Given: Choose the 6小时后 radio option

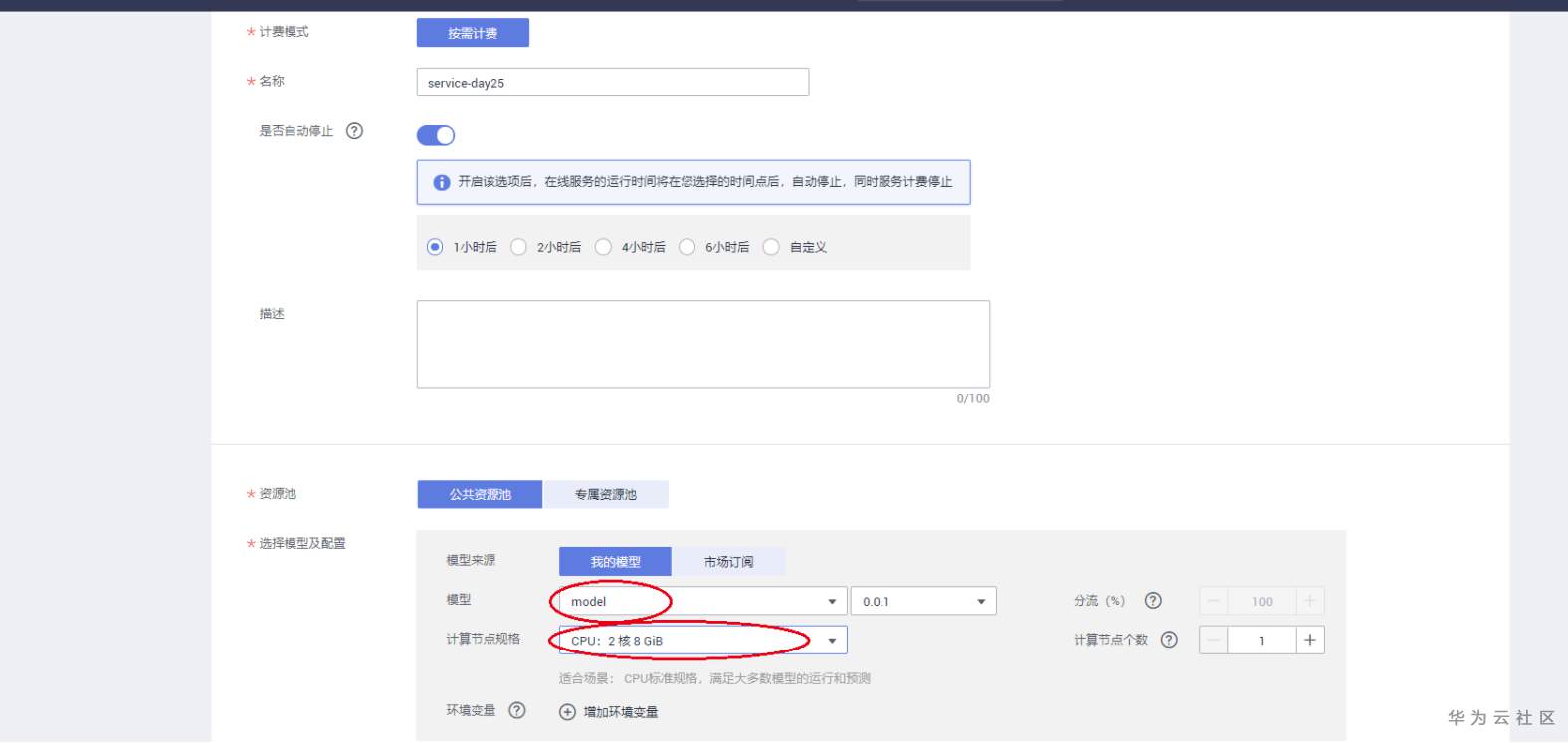Looking at the screenshot, I should (x=686, y=247).
